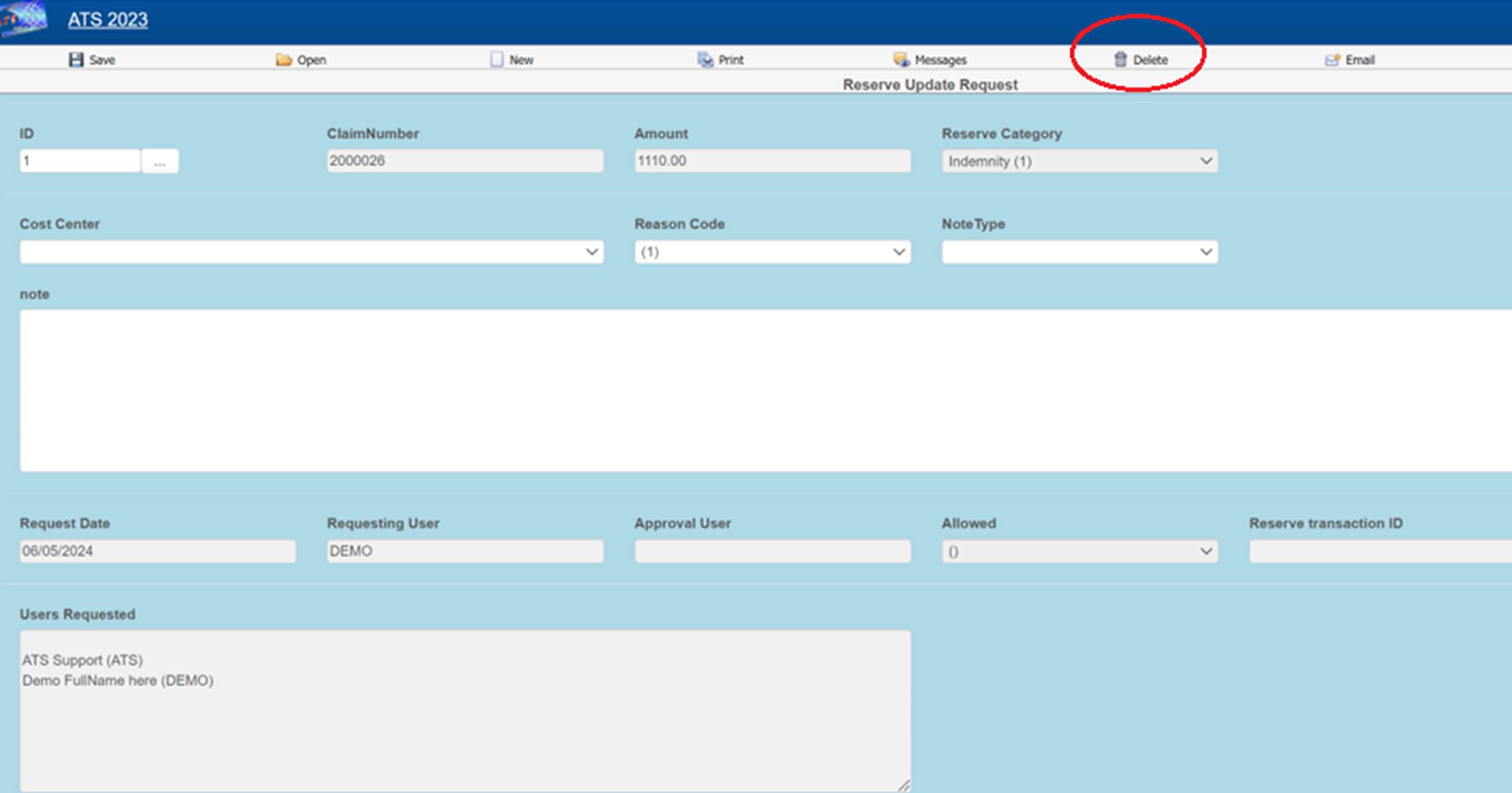
Task: Click the ID input field
Action: coord(80,161)
